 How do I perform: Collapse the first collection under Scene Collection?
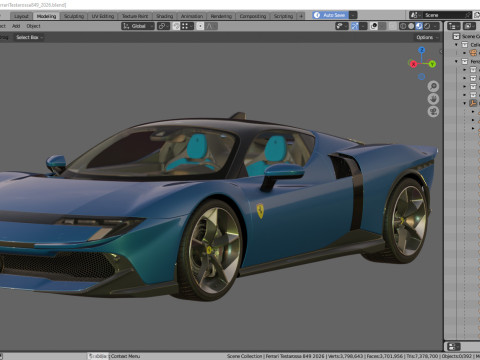[456, 45]
